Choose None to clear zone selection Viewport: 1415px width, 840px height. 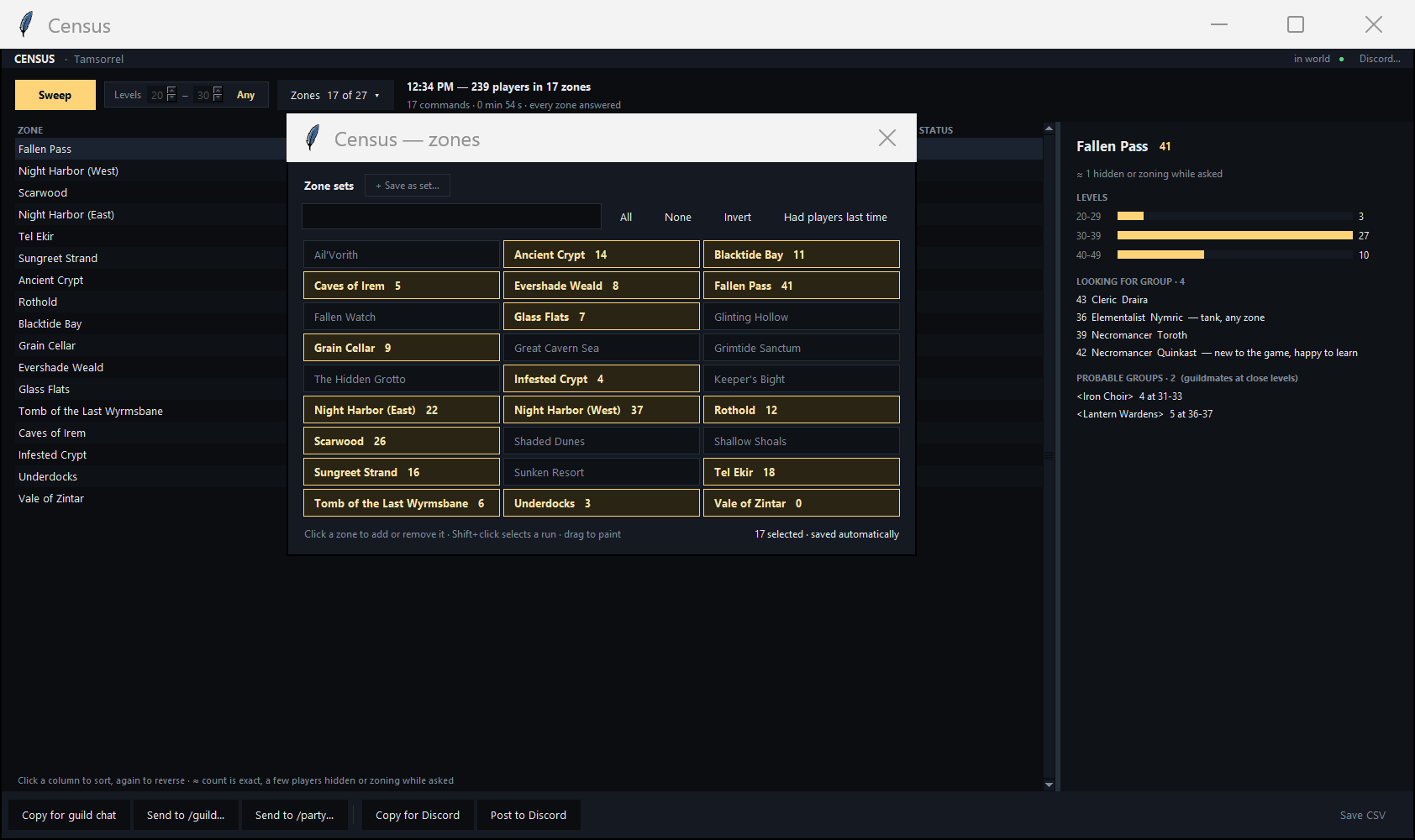point(678,217)
